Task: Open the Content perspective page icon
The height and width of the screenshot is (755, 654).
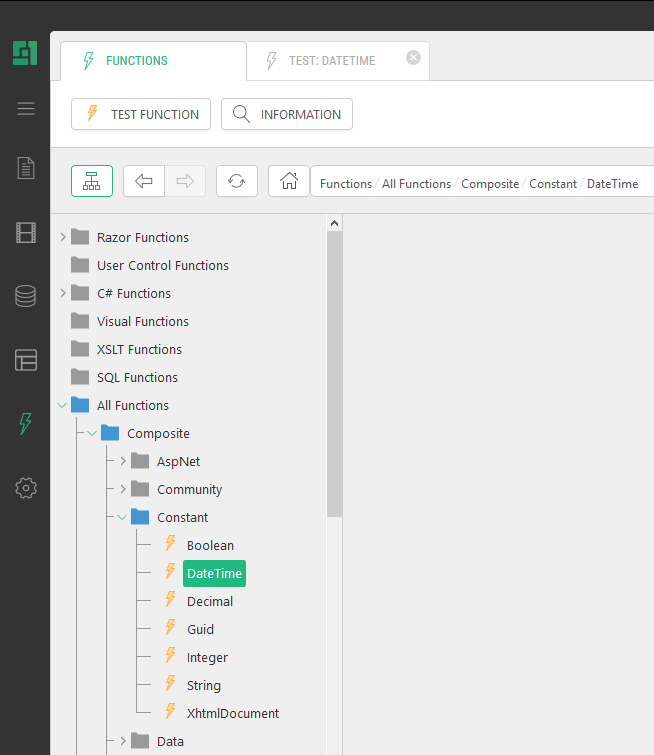Action: pyautogui.click(x=26, y=168)
